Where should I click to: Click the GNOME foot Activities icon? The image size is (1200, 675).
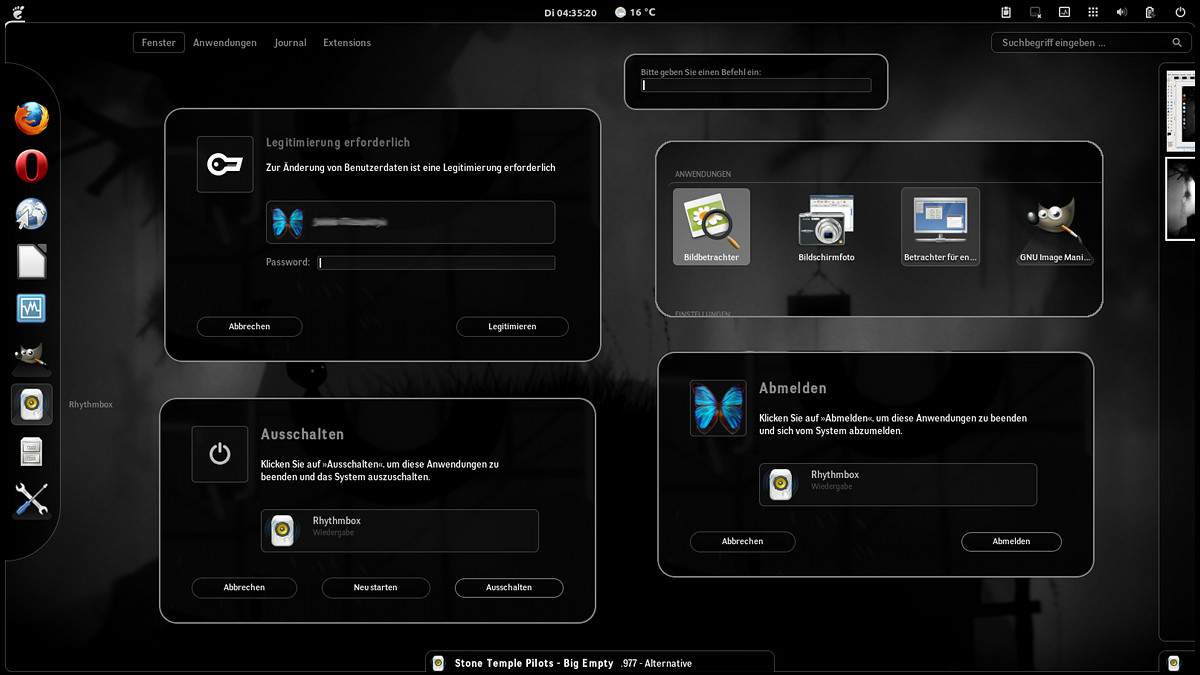point(20,13)
